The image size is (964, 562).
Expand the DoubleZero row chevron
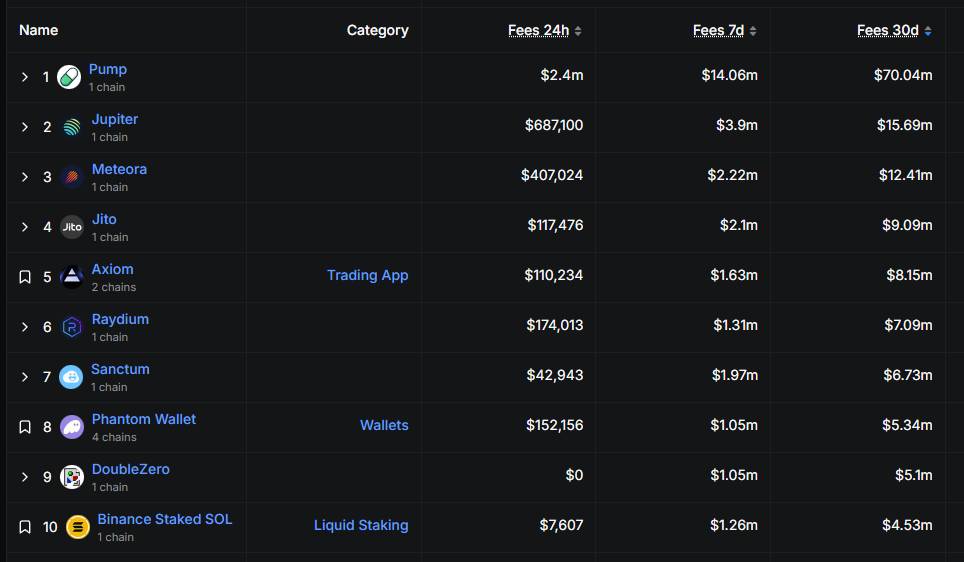point(25,477)
